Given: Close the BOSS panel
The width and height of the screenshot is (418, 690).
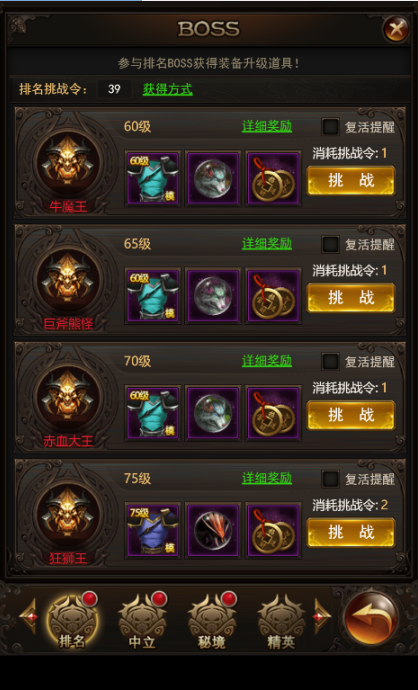Looking at the screenshot, I should pyautogui.click(x=396, y=29).
